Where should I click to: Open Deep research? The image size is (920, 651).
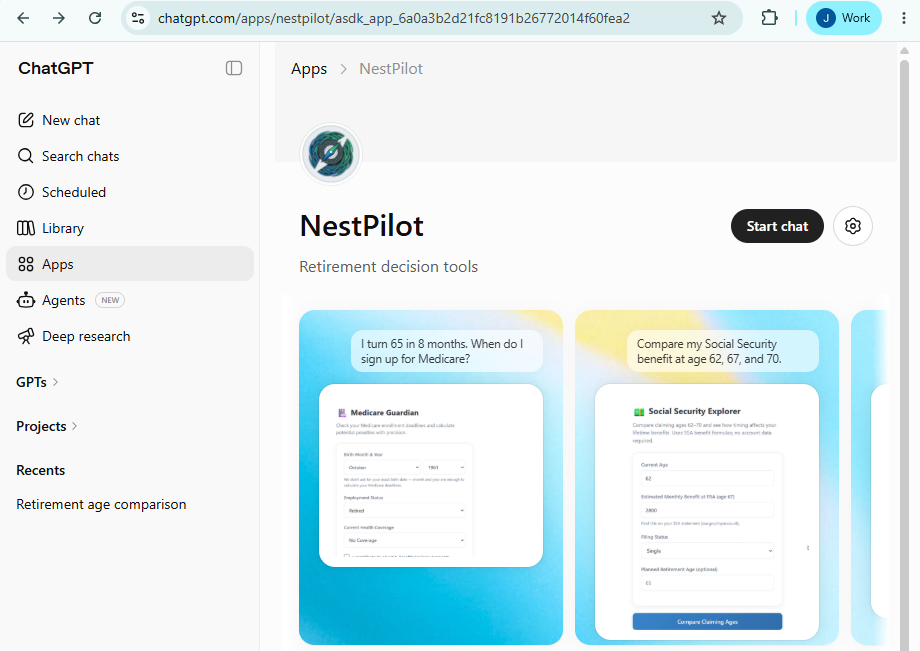click(130, 336)
